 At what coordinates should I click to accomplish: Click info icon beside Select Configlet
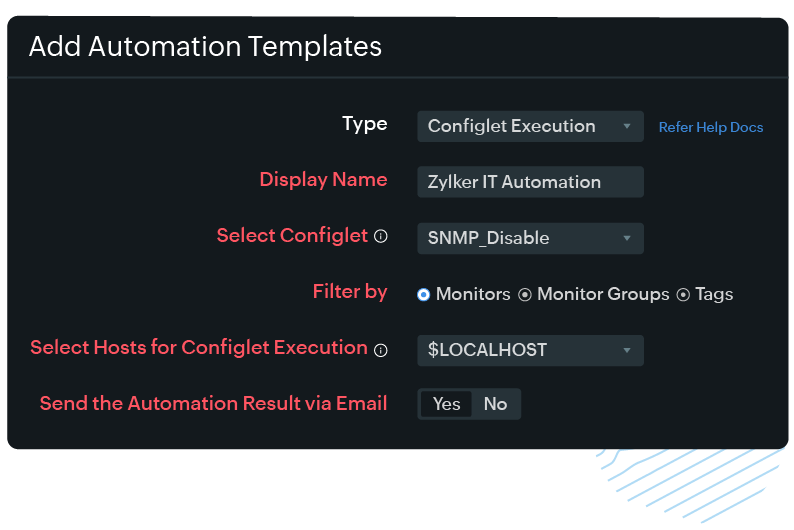pos(380,237)
